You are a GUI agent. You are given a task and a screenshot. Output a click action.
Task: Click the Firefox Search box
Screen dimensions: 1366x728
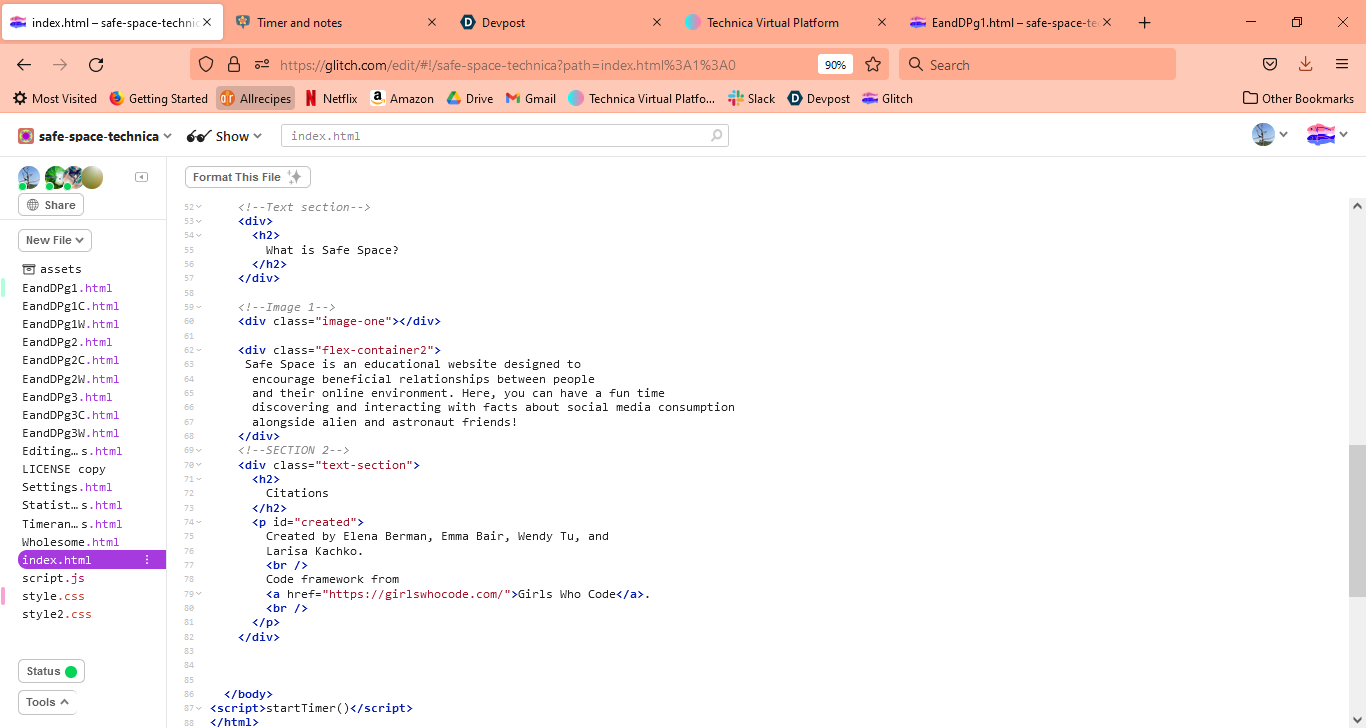[1037, 64]
